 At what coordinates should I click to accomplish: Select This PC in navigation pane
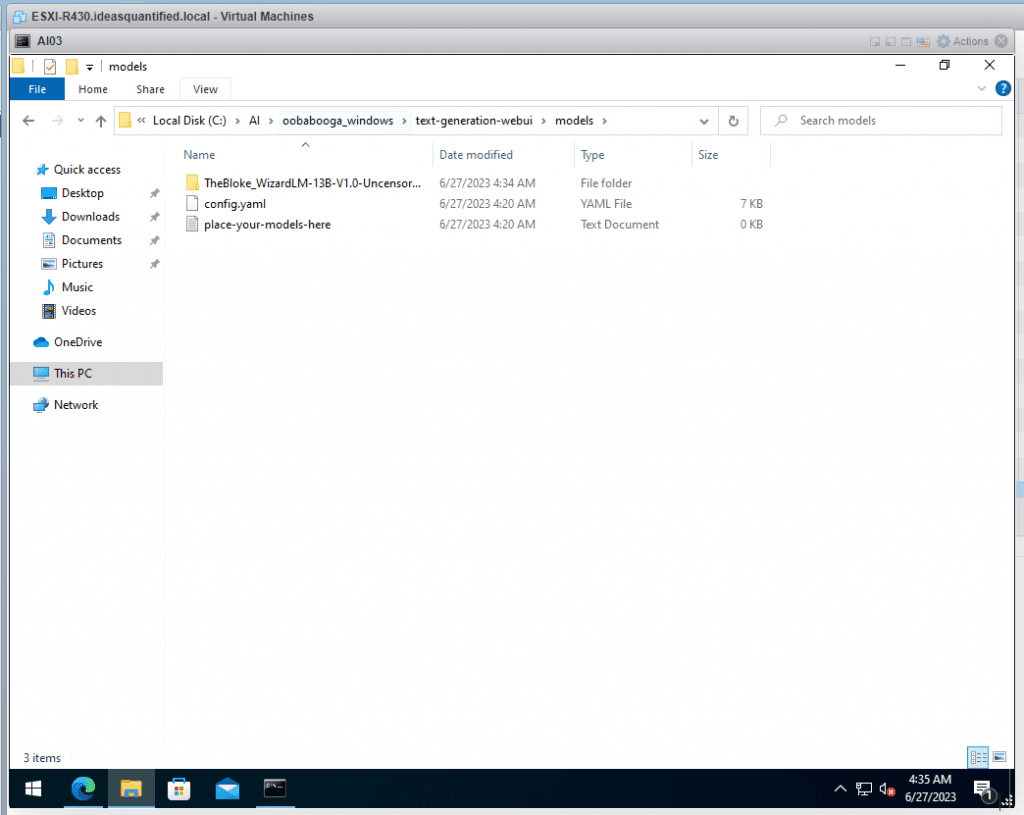(x=87, y=374)
